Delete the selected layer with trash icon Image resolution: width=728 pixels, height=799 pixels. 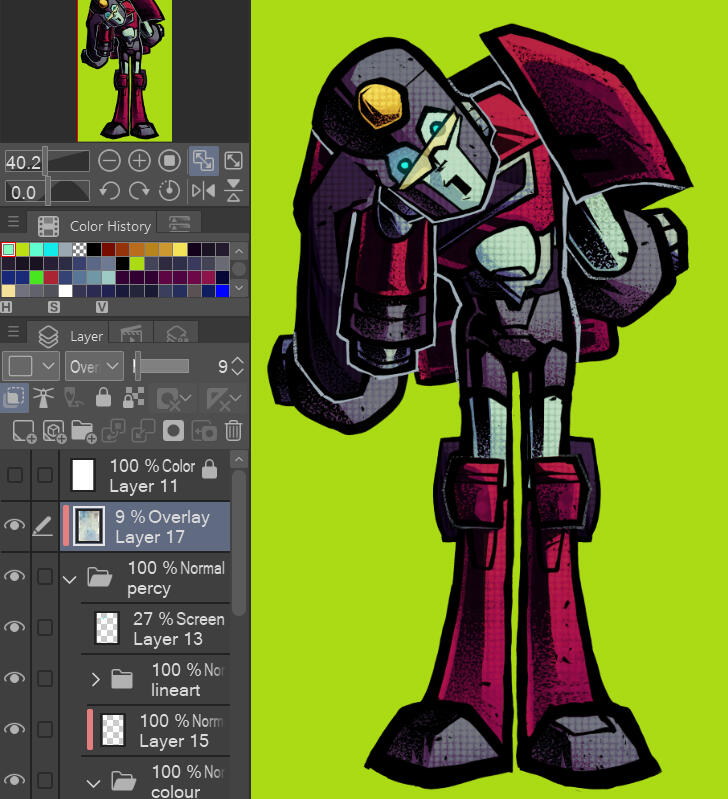click(233, 431)
